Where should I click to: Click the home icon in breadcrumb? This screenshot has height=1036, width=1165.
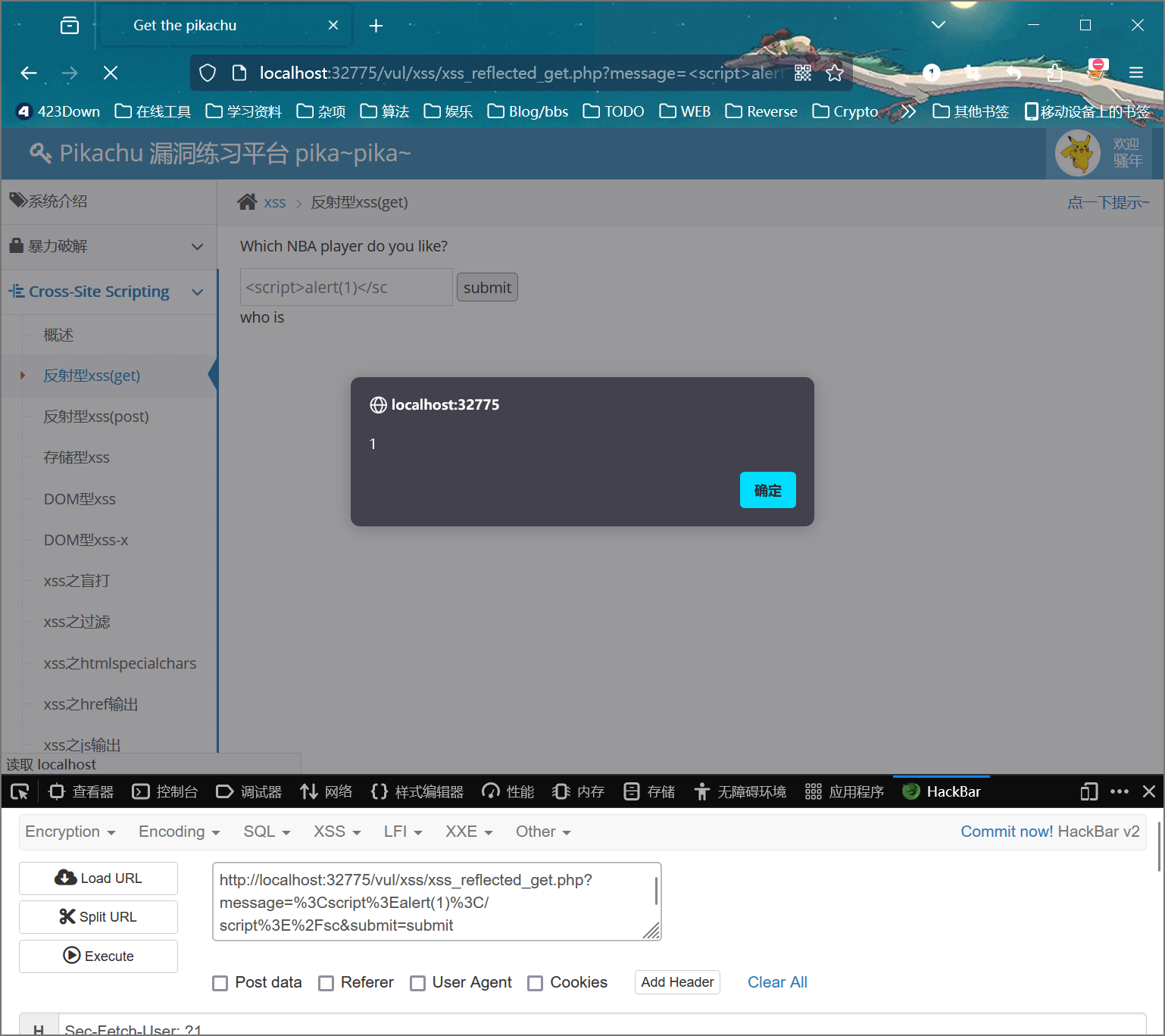coord(247,202)
